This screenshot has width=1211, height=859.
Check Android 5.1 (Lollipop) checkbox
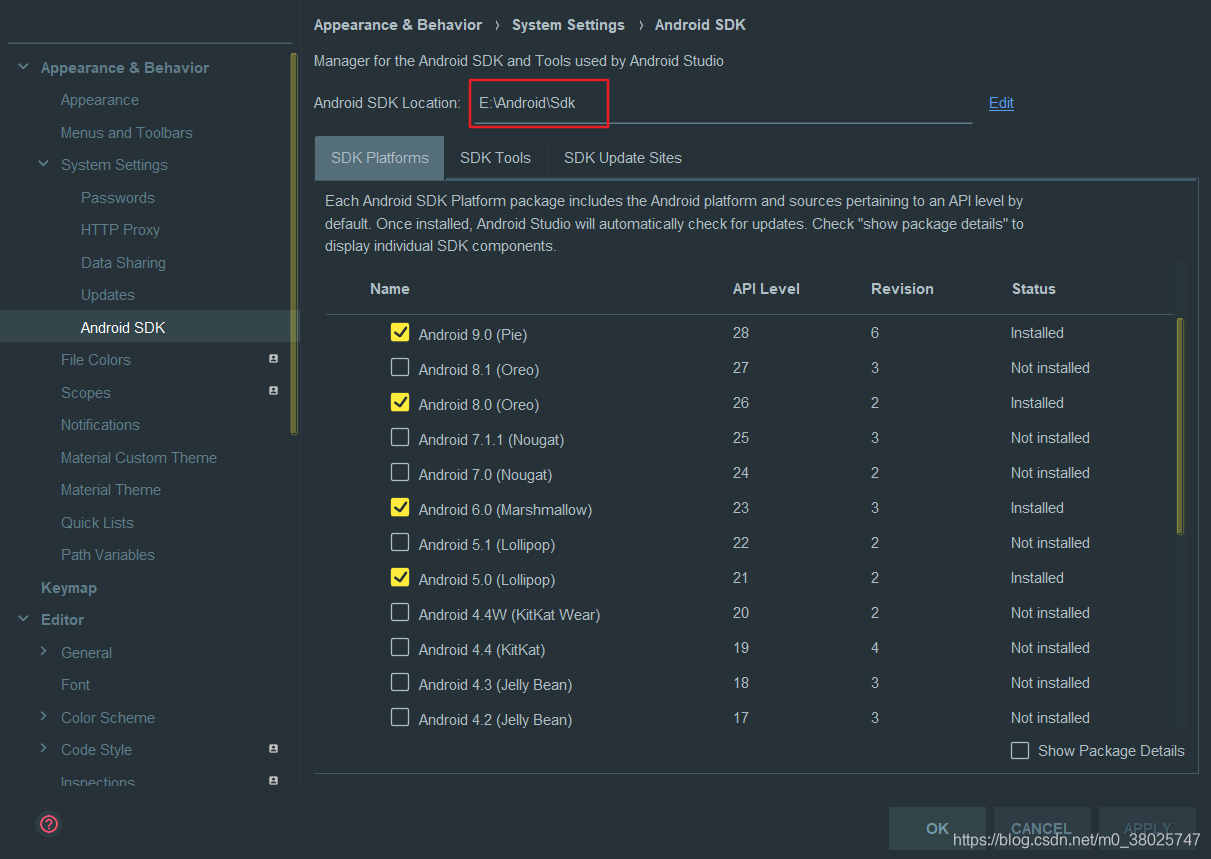pos(400,542)
